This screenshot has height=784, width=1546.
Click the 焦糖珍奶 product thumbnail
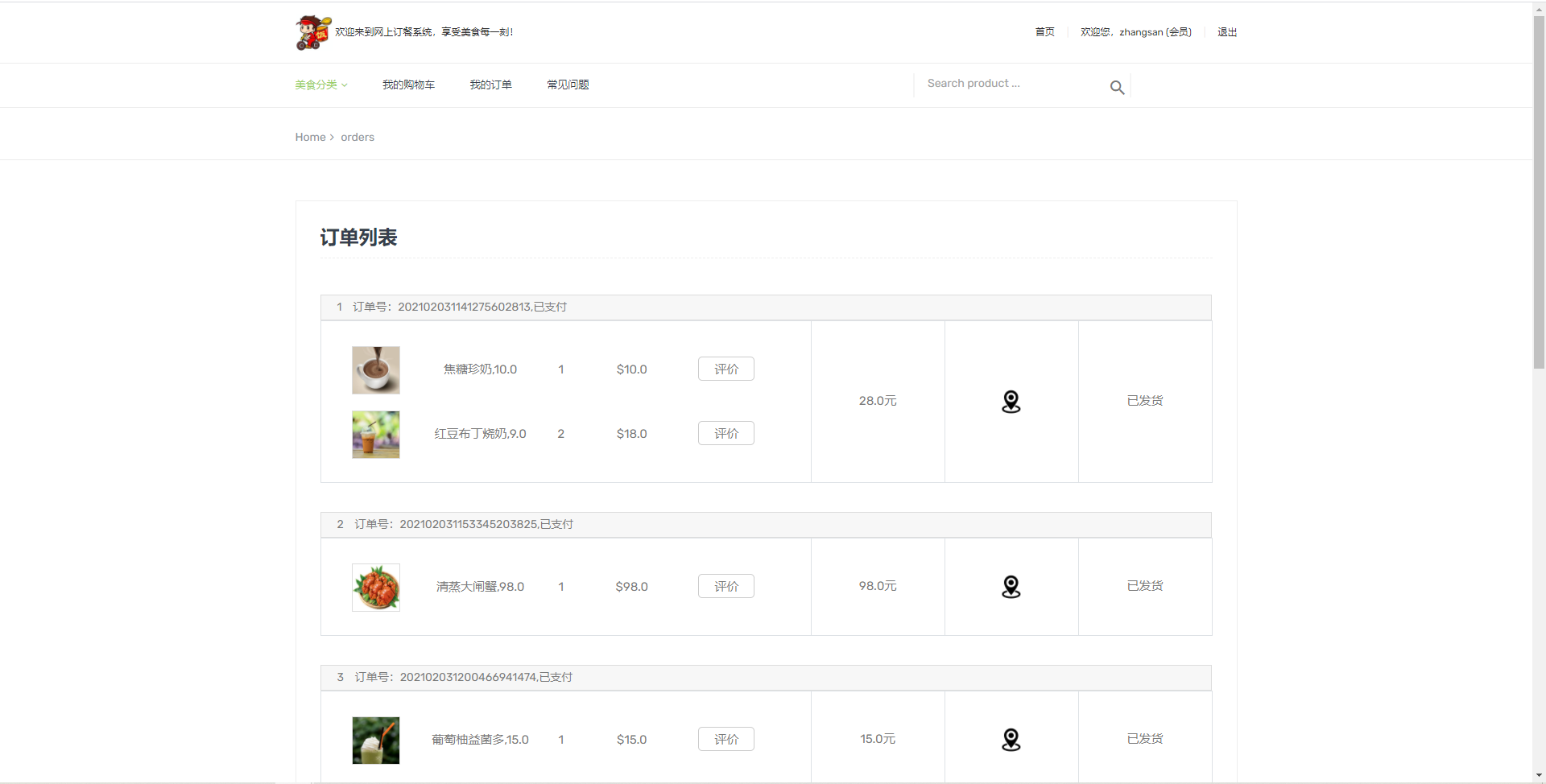pos(375,369)
